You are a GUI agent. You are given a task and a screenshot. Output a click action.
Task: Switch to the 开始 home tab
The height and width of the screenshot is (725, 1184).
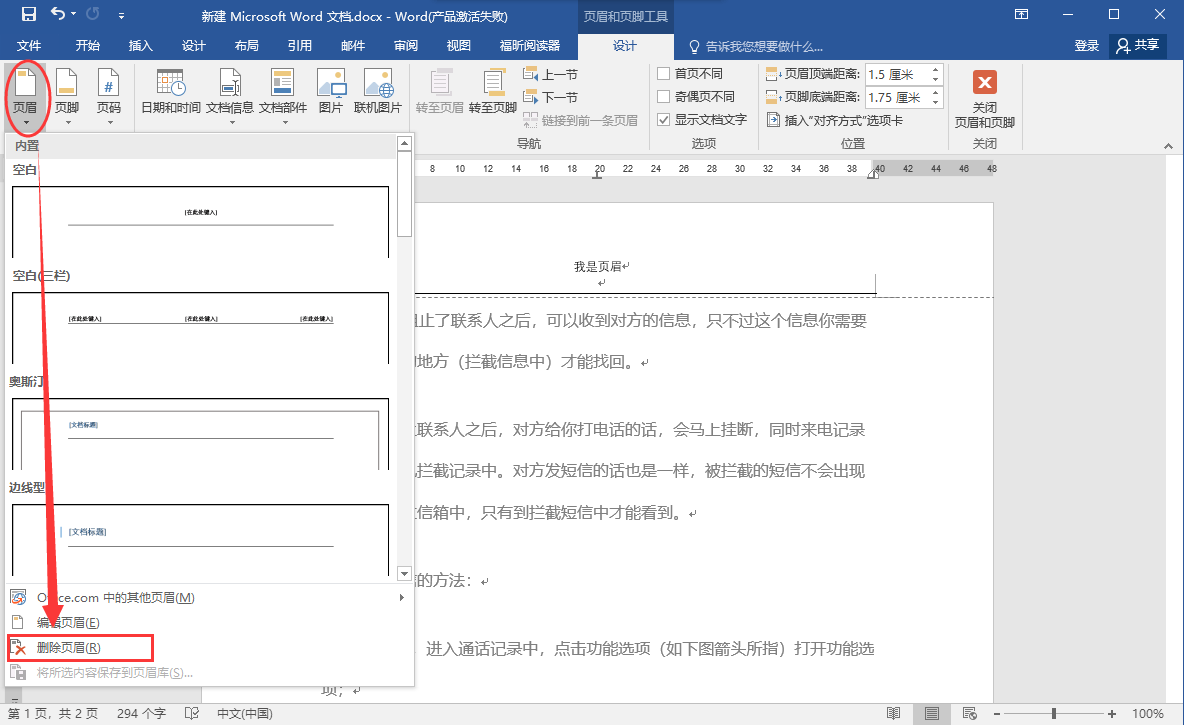point(88,46)
